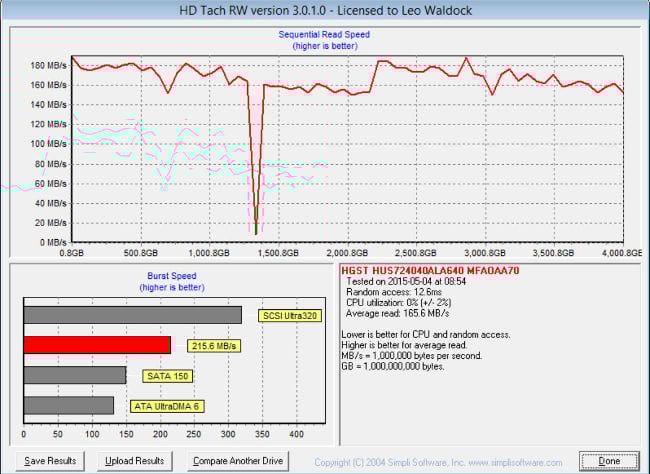Click the 215.6 MB/s burst label
The width and height of the screenshot is (650, 474).
pyautogui.click(x=213, y=346)
